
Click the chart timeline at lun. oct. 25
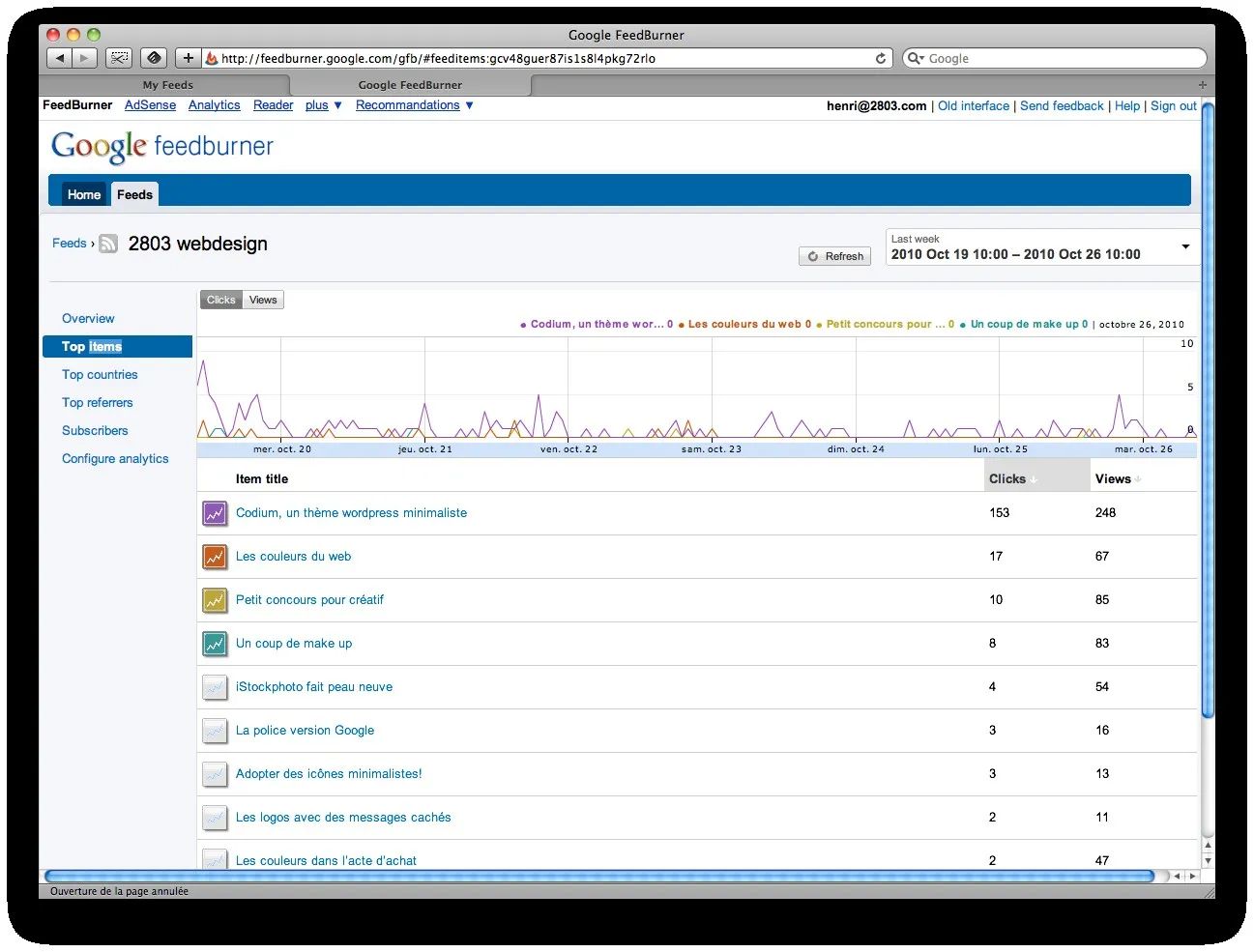point(1000,449)
